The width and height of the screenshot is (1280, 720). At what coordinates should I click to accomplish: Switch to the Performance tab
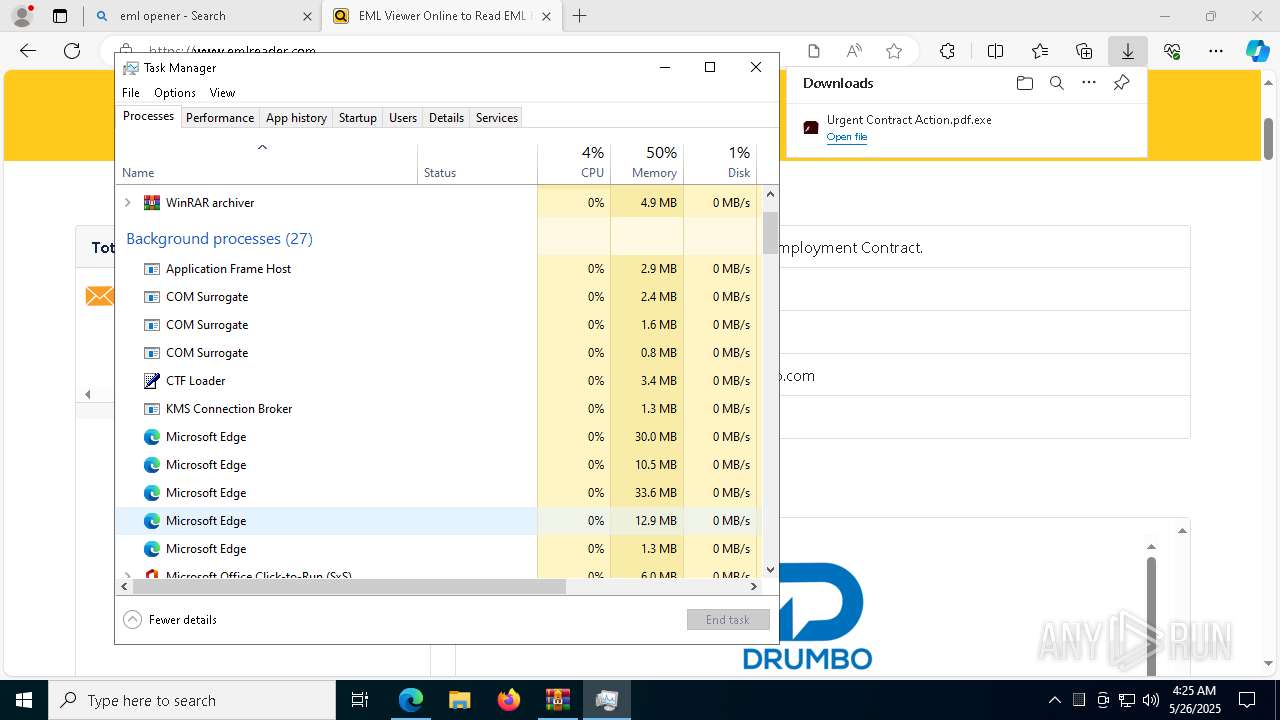pos(220,117)
